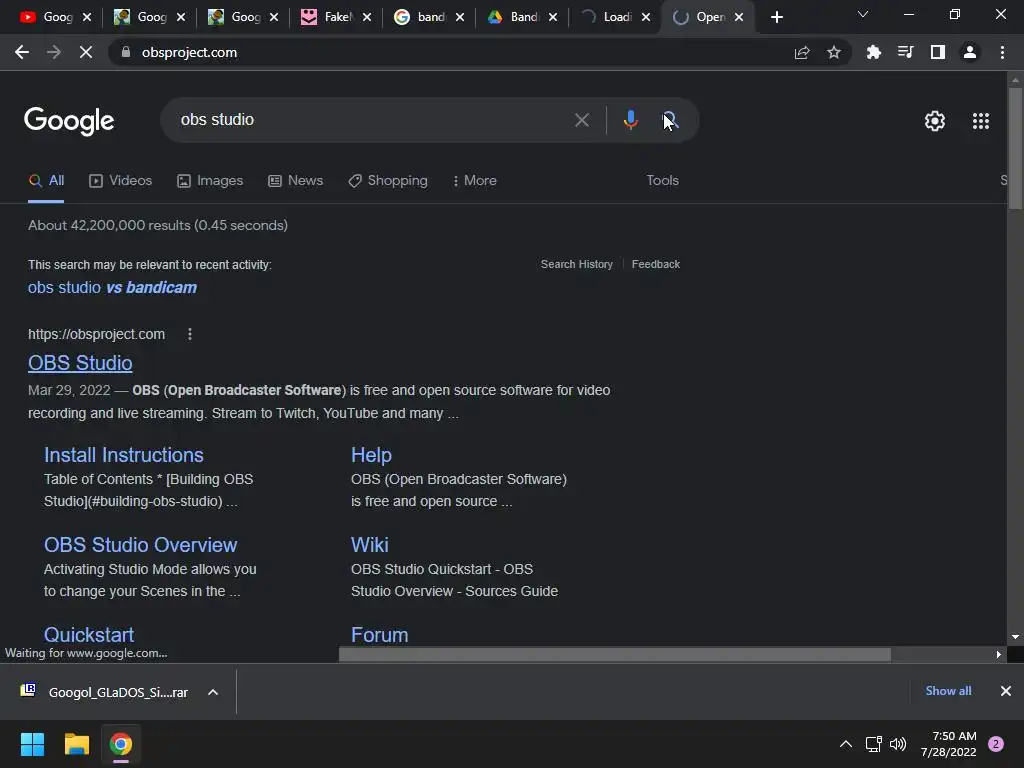
Task: Open the Extensions puzzle icon
Action: tap(873, 52)
